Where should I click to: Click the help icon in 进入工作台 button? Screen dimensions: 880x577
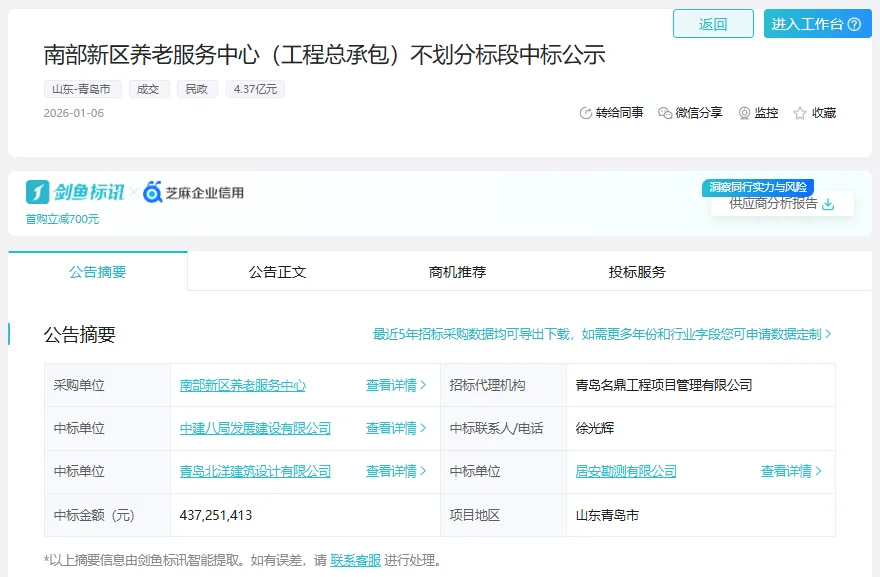pos(854,24)
